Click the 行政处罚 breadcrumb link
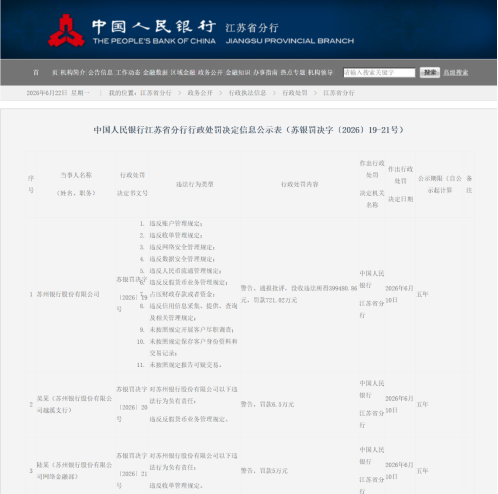 coord(295,93)
